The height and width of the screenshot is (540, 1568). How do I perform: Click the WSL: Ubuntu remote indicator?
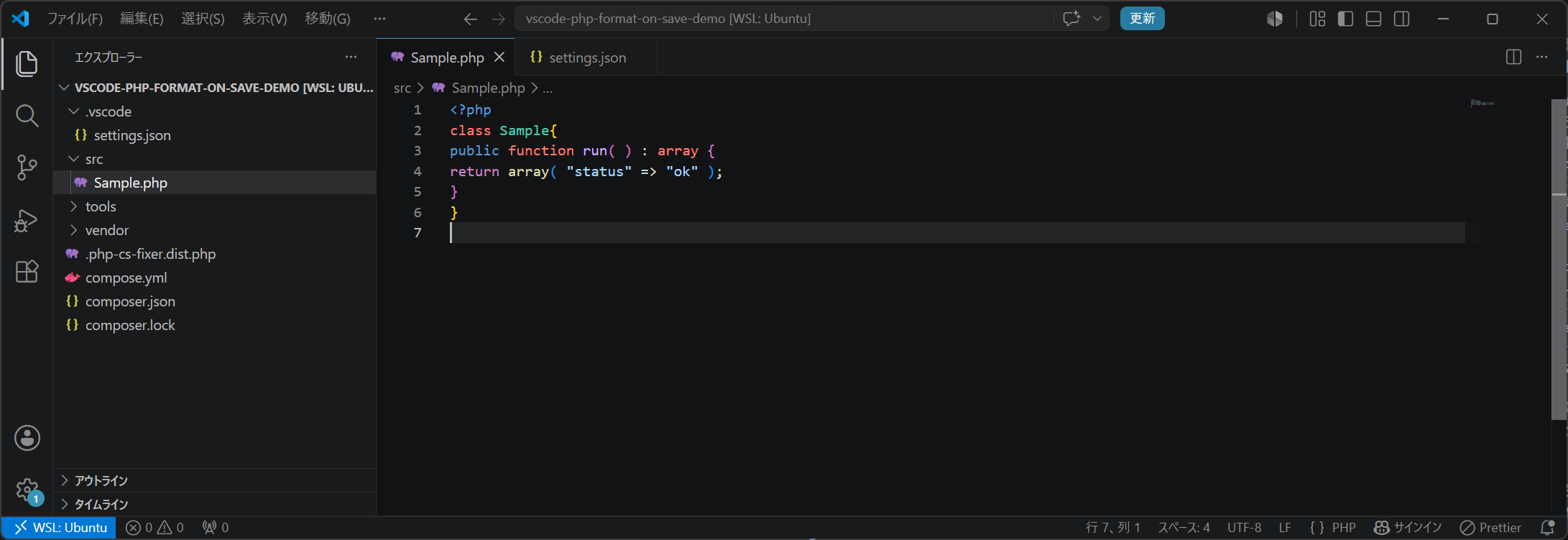(x=60, y=528)
